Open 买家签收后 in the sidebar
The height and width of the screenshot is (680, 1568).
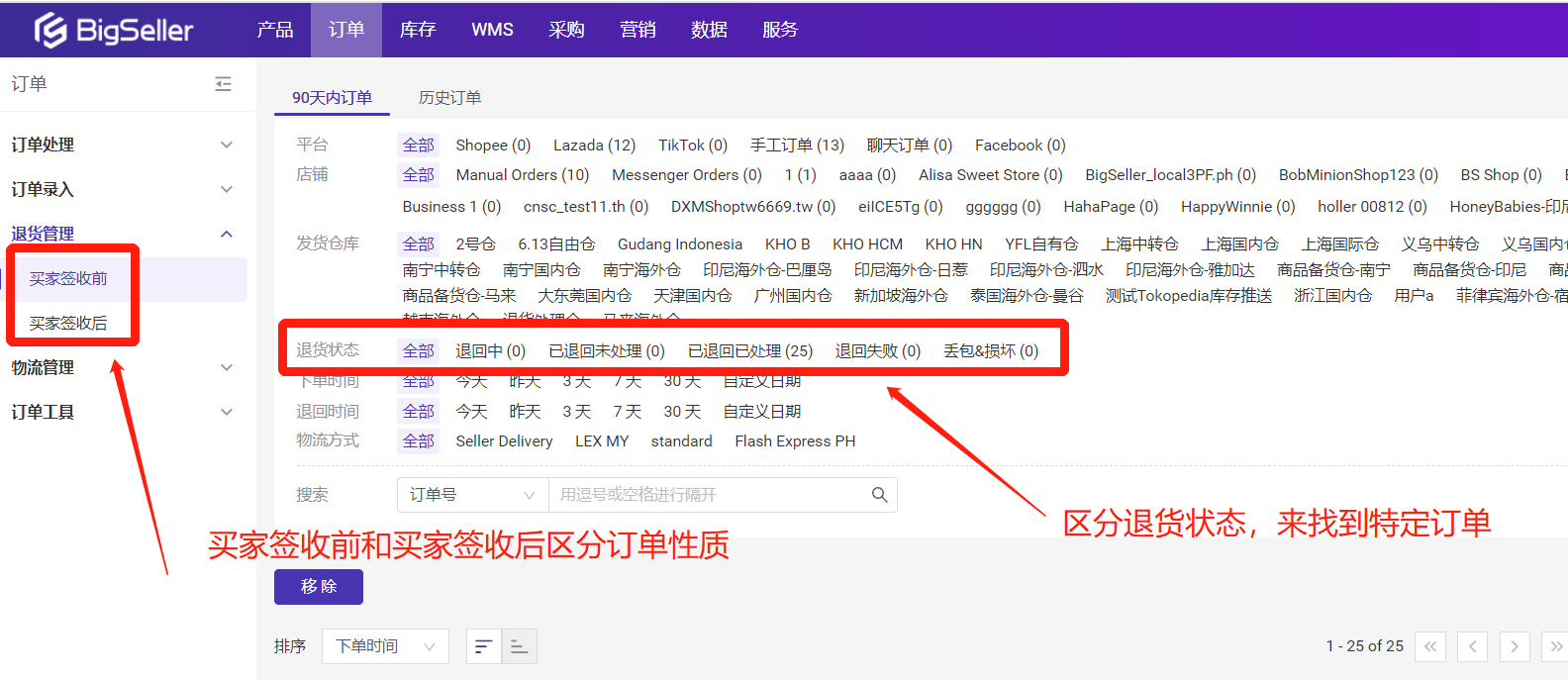click(68, 323)
